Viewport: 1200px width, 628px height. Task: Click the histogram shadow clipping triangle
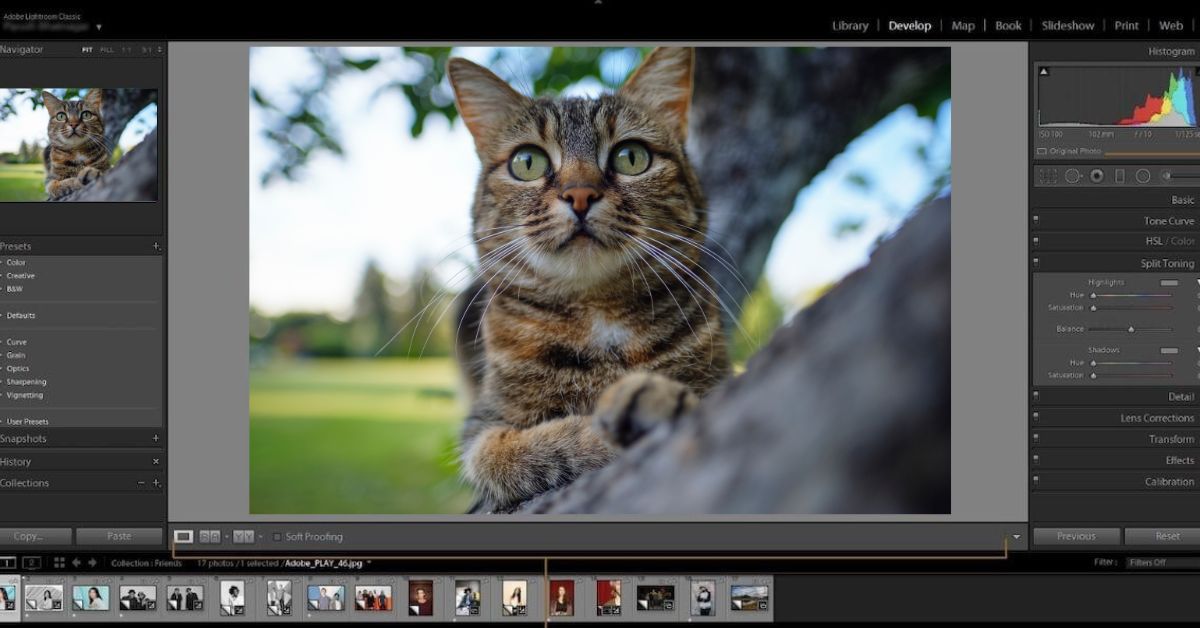[x=1044, y=72]
